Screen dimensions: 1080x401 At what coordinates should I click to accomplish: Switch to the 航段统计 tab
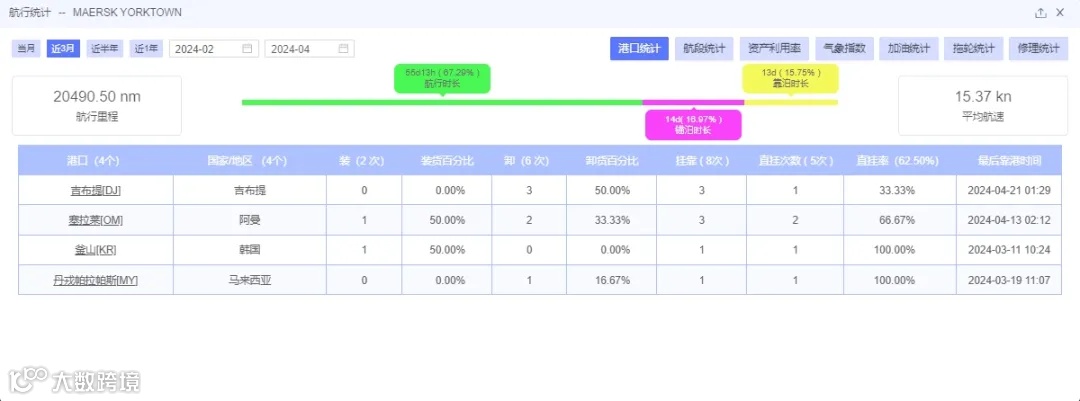point(704,48)
